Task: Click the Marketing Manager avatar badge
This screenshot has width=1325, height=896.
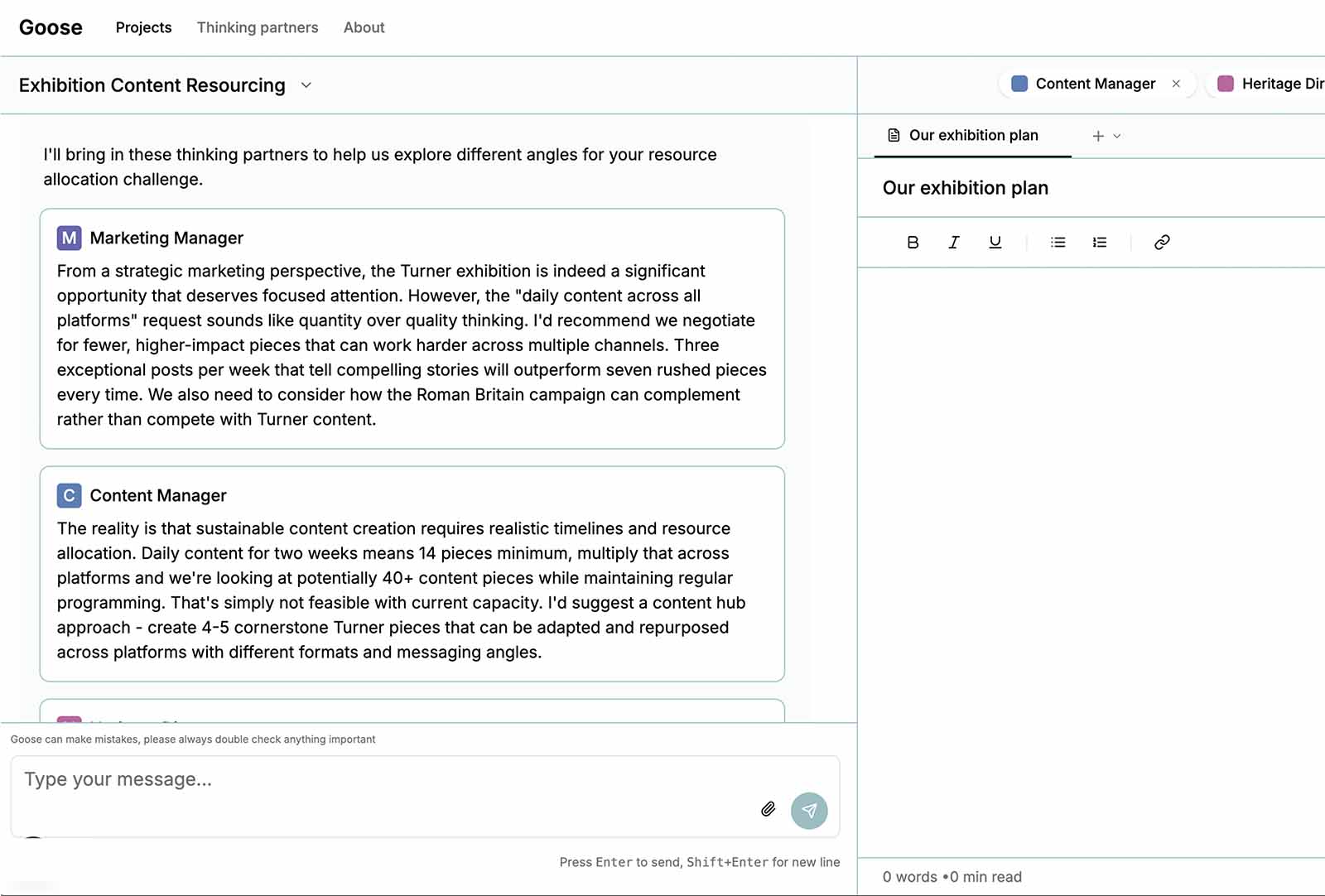Action: (x=69, y=238)
